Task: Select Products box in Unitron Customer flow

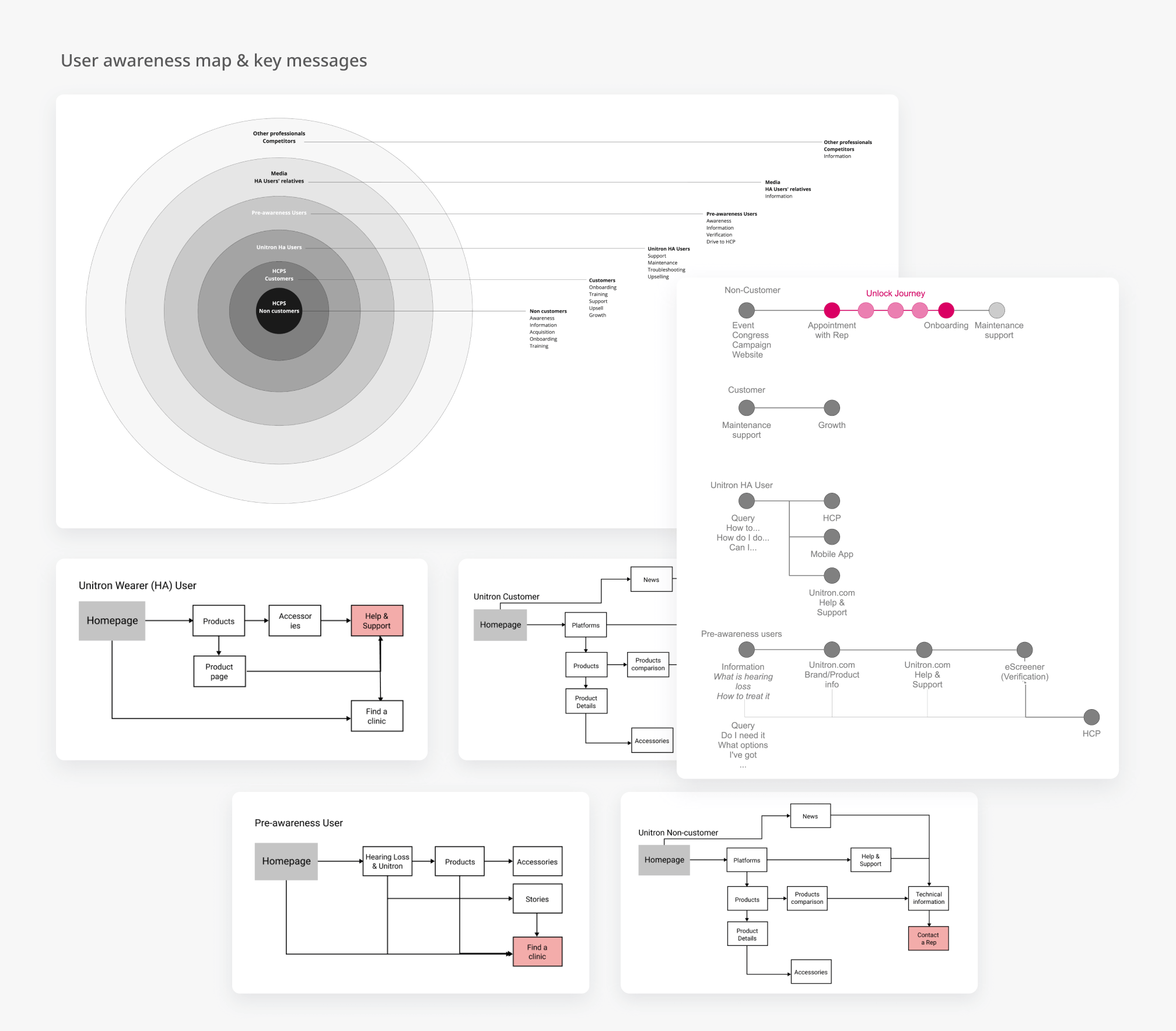Action: (586, 665)
